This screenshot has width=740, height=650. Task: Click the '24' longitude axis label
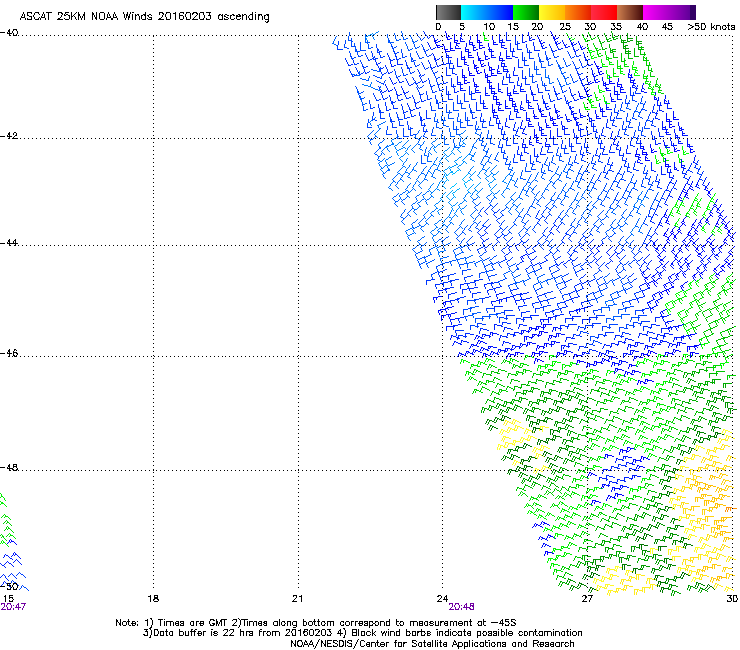click(442, 599)
